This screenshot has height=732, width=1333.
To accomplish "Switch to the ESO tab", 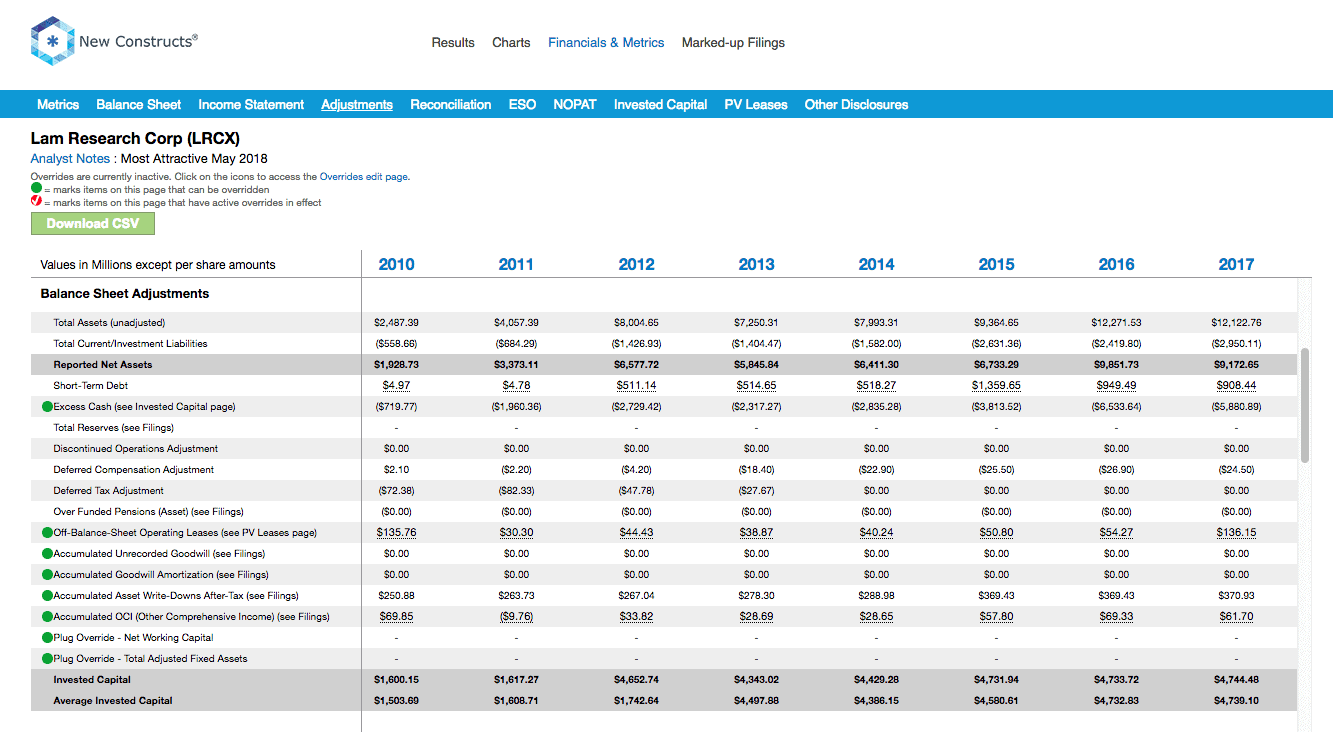I will tap(522, 104).
